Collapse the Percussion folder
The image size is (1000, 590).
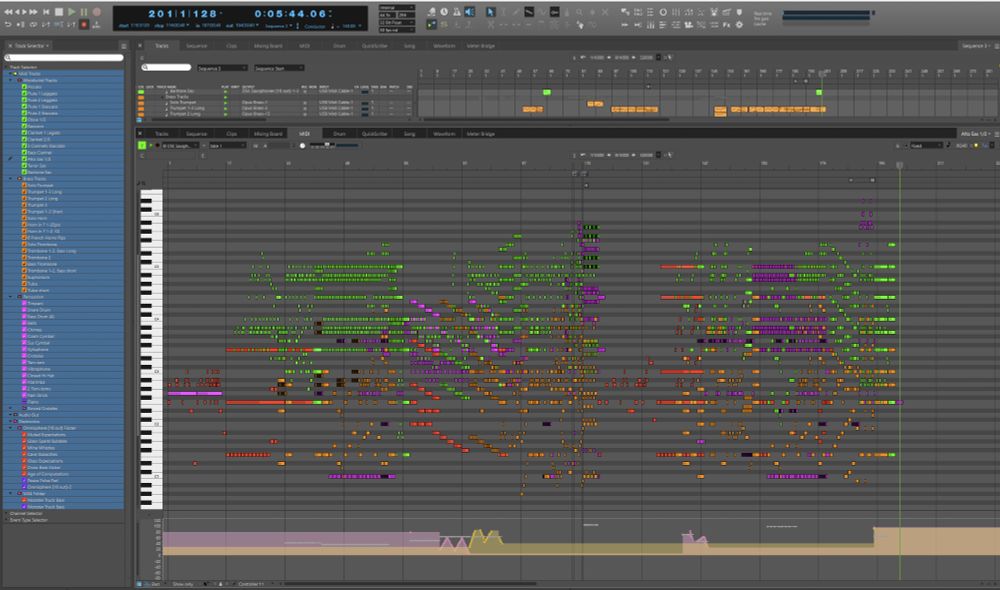[x=11, y=297]
